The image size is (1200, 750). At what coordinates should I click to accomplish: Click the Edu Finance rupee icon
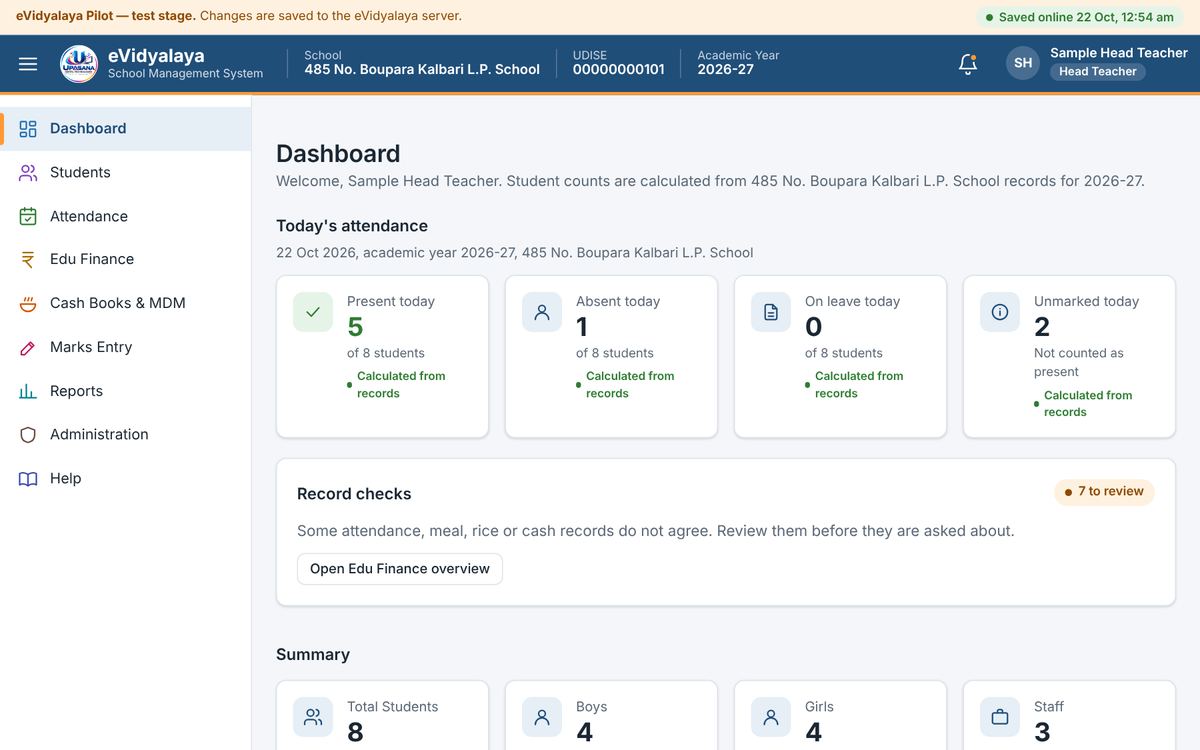coord(28,259)
